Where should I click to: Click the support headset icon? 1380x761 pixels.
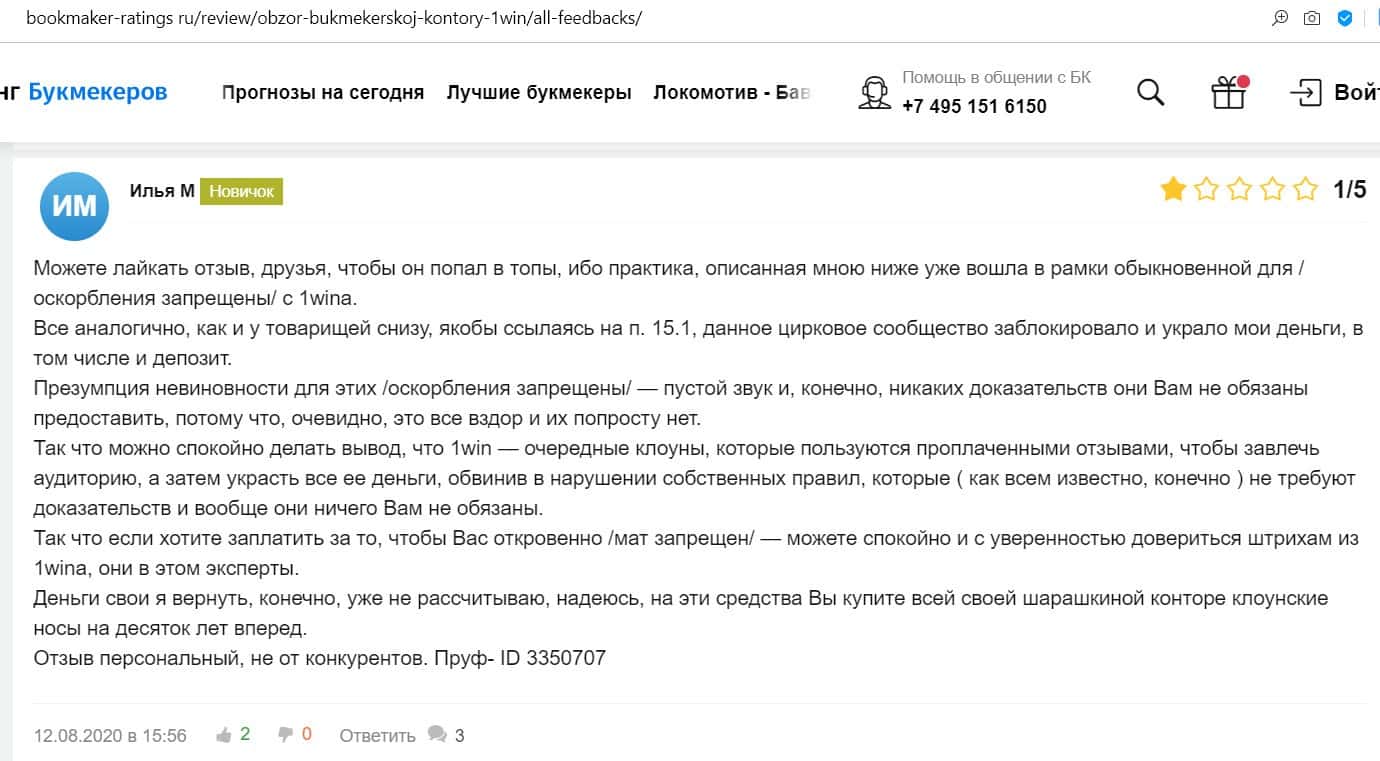(875, 93)
